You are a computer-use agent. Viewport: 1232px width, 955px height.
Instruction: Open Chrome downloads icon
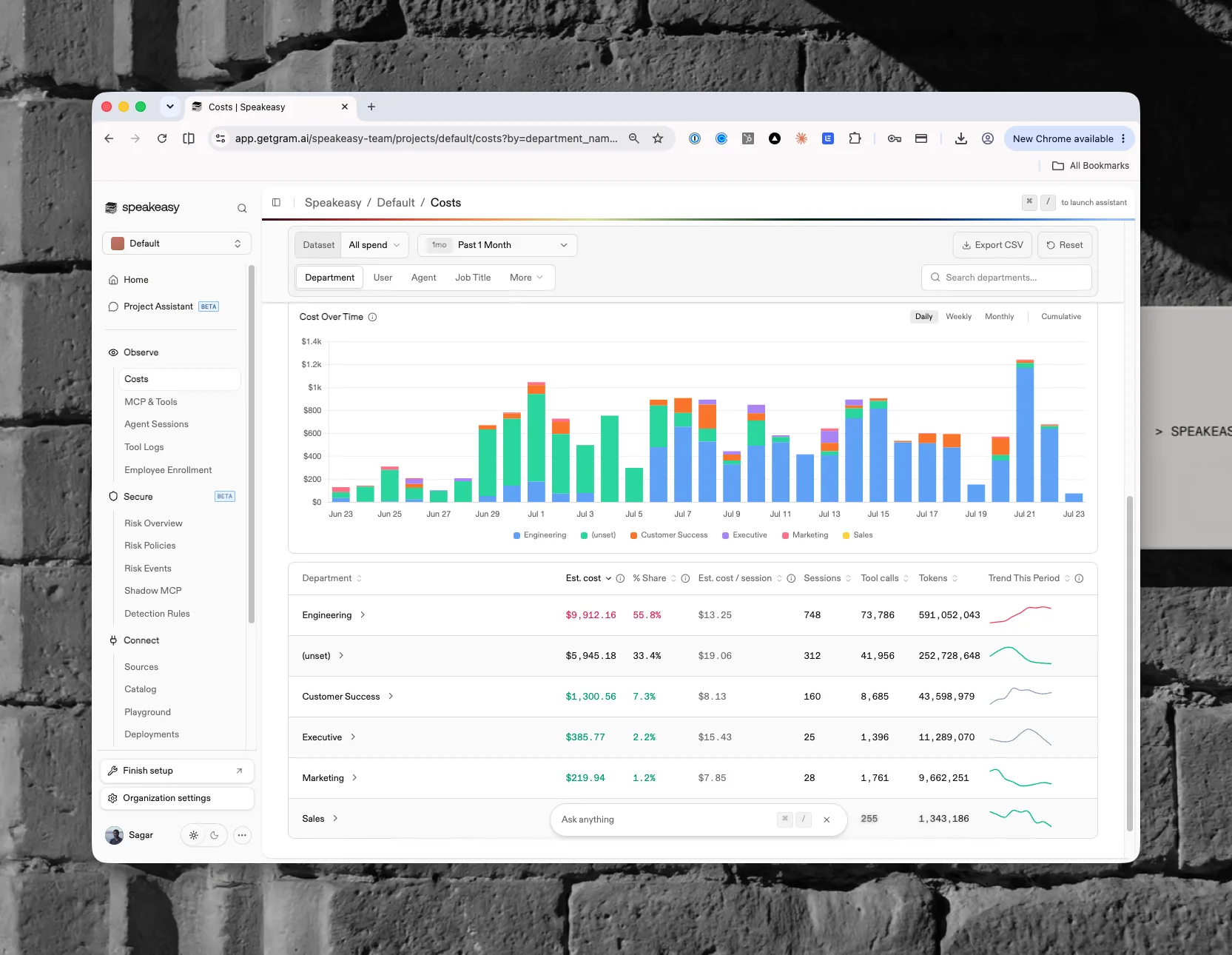pyautogui.click(x=961, y=138)
